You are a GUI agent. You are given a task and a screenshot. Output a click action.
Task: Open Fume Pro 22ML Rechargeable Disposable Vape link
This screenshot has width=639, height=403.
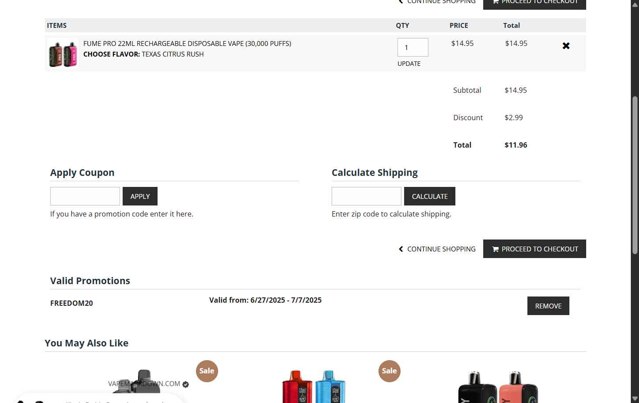click(x=187, y=43)
